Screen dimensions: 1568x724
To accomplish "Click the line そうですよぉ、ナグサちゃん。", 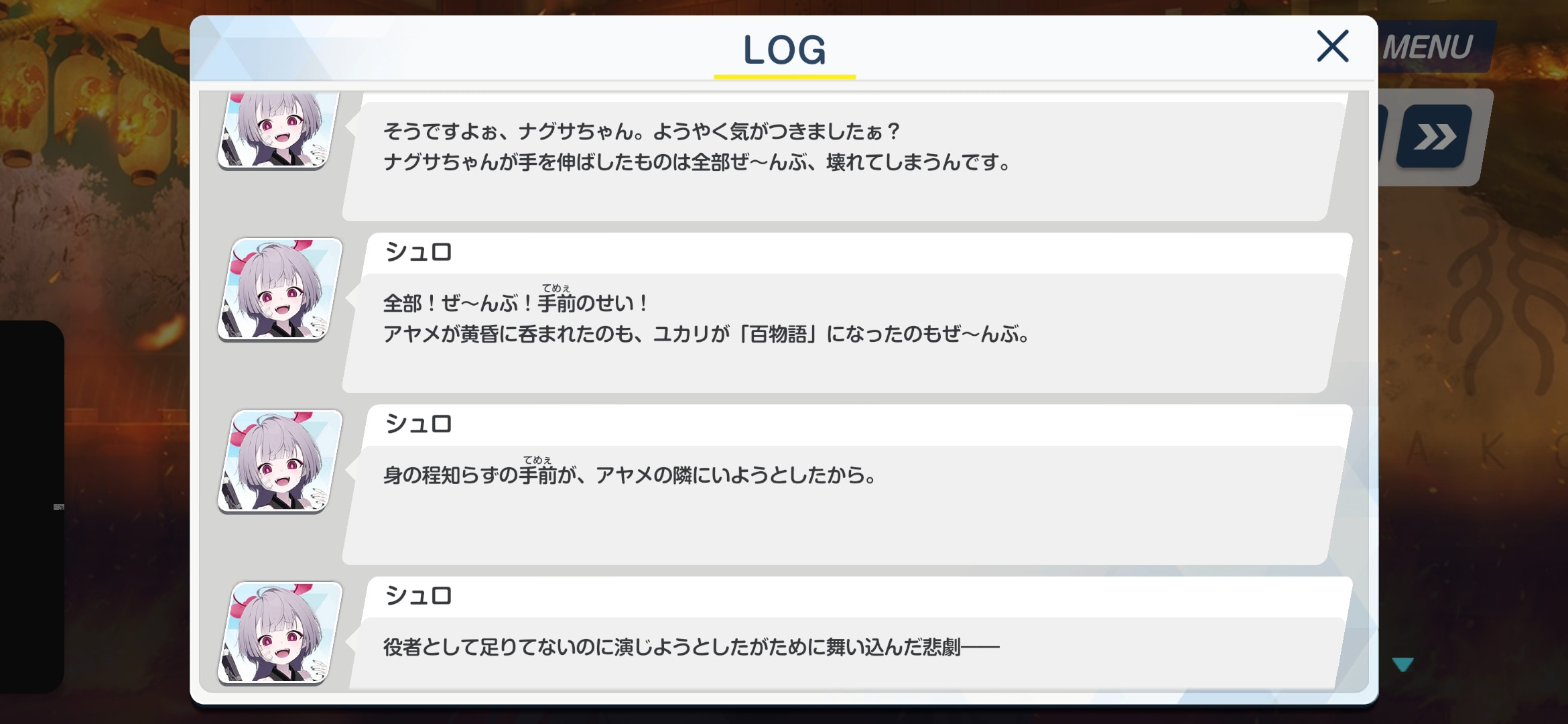I will click(x=641, y=131).
